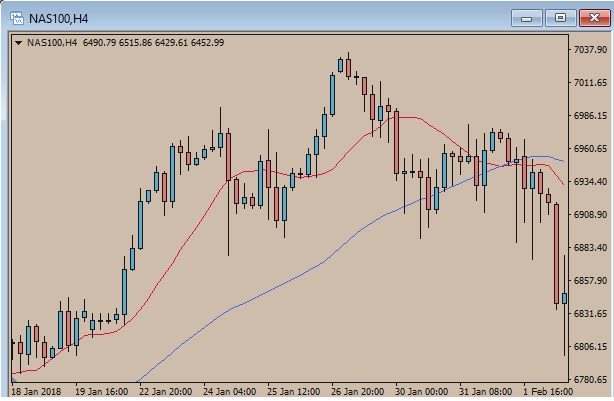
Task: Click the 7011.65 price label
Action: click(590, 82)
